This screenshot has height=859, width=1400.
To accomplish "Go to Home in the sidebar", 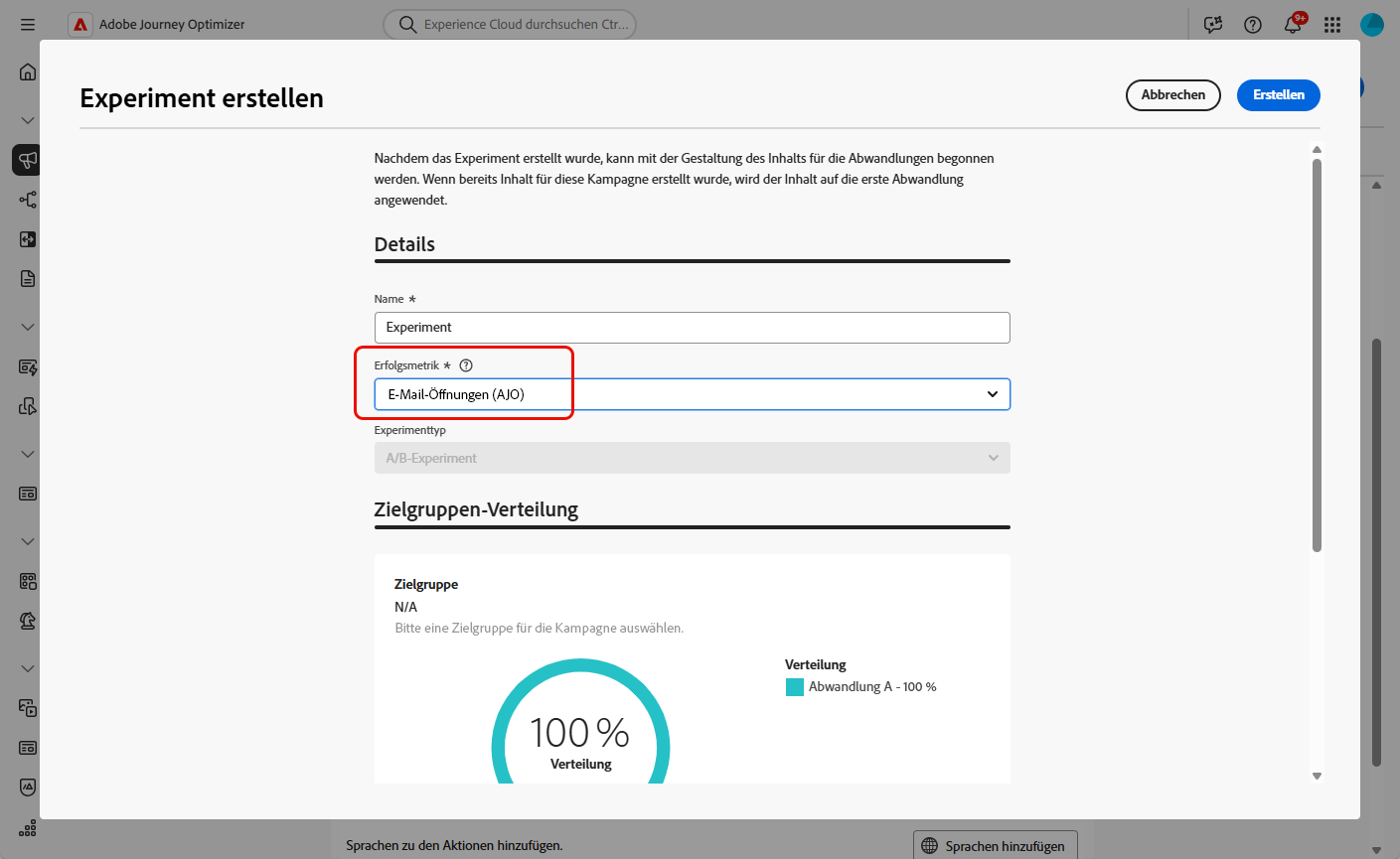I will pos(28,72).
